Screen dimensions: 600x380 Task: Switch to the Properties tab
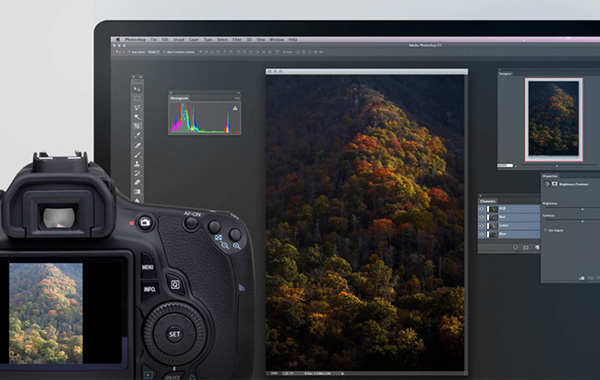pos(550,176)
